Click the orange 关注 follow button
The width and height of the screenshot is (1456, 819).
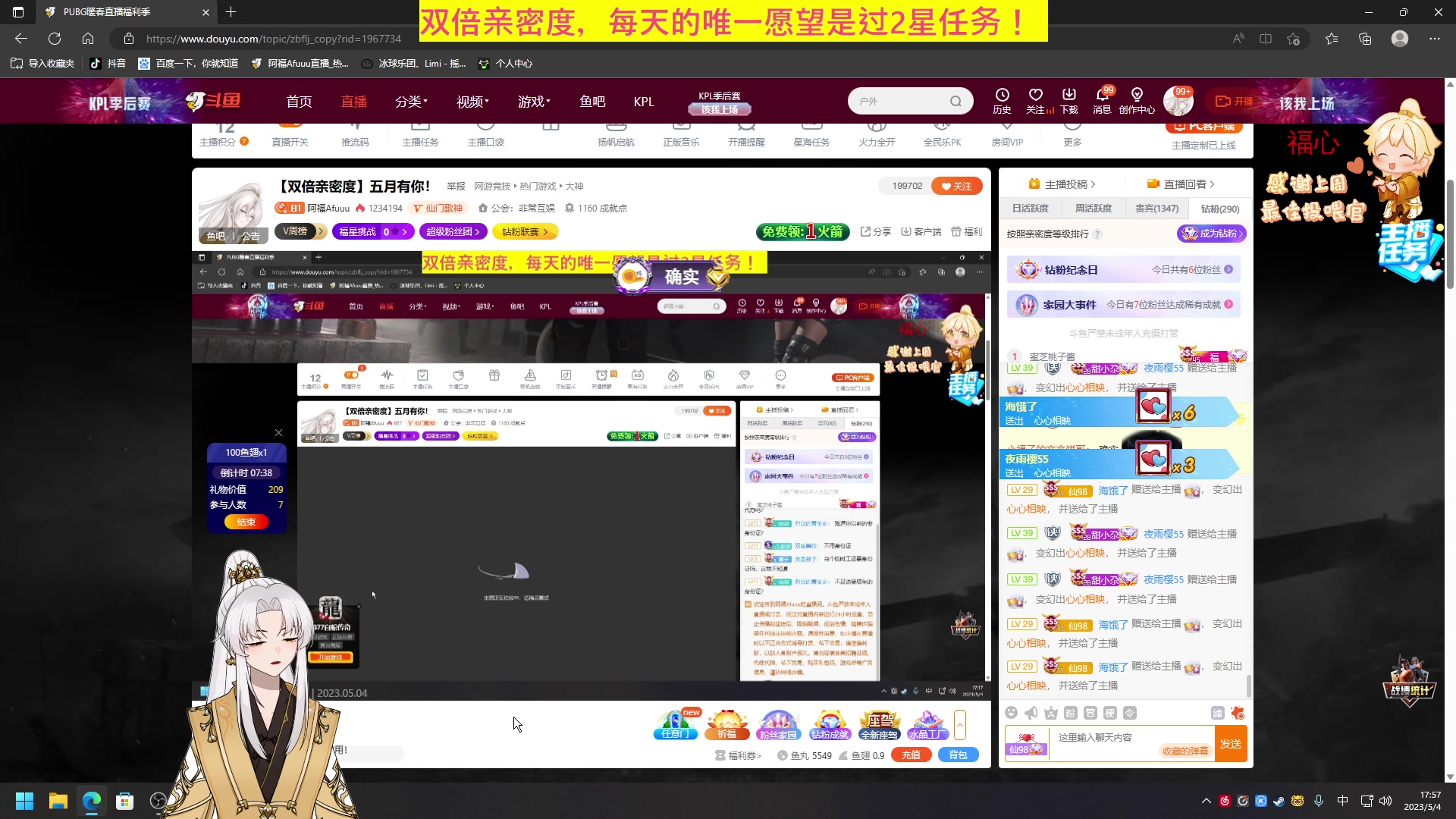(957, 186)
